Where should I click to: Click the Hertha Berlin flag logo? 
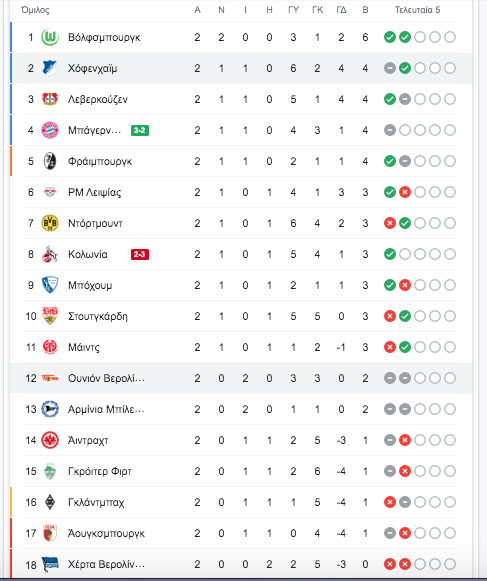pyautogui.click(x=50, y=564)
